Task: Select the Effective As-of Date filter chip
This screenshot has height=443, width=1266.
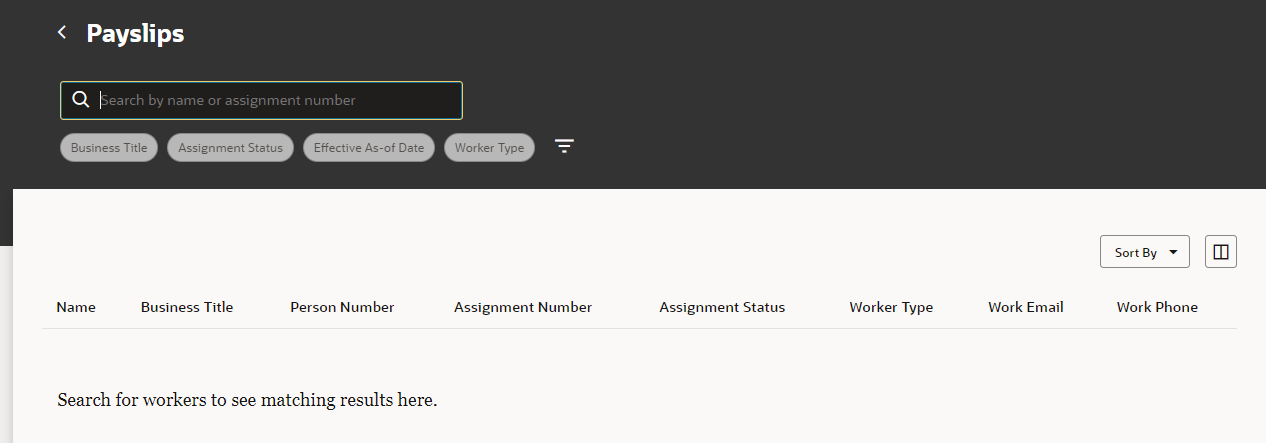Action: (x=369, y=148)
